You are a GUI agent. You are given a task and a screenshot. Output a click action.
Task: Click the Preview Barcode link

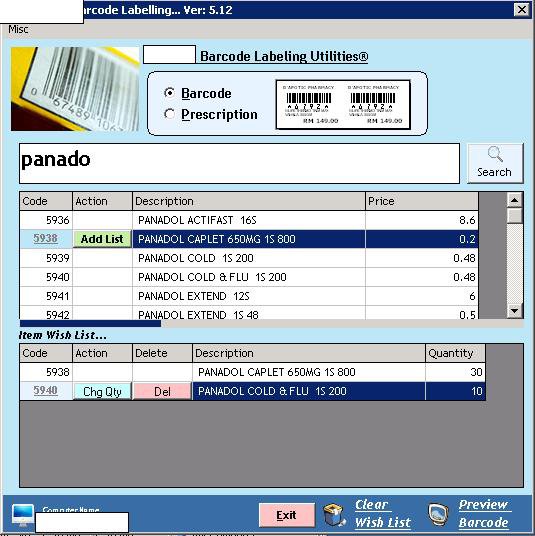tap(484, 514)
